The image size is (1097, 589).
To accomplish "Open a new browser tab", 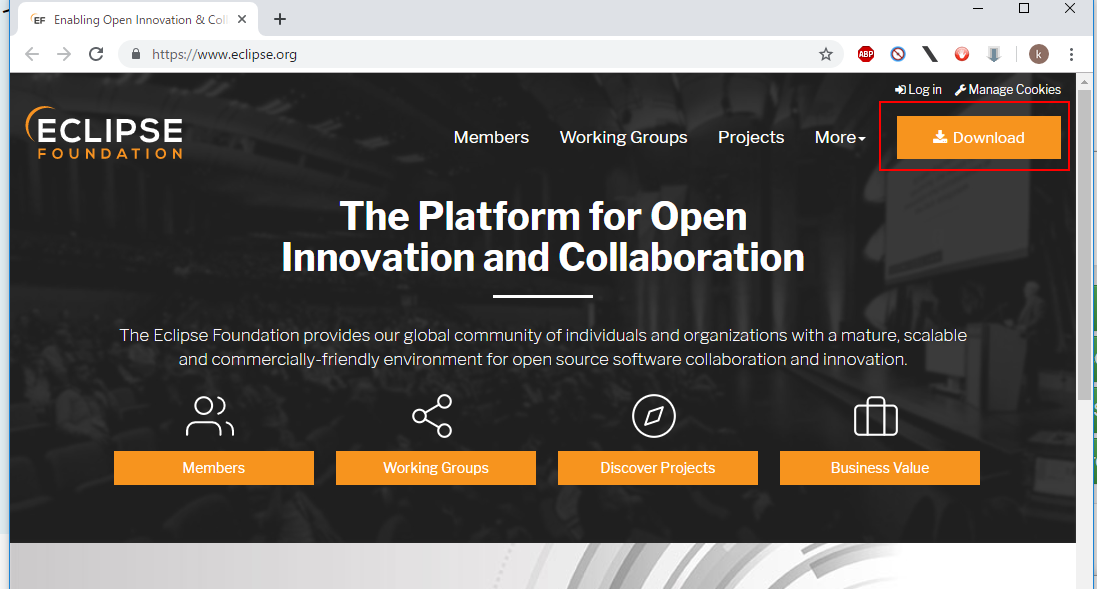I will click(280, 19).
